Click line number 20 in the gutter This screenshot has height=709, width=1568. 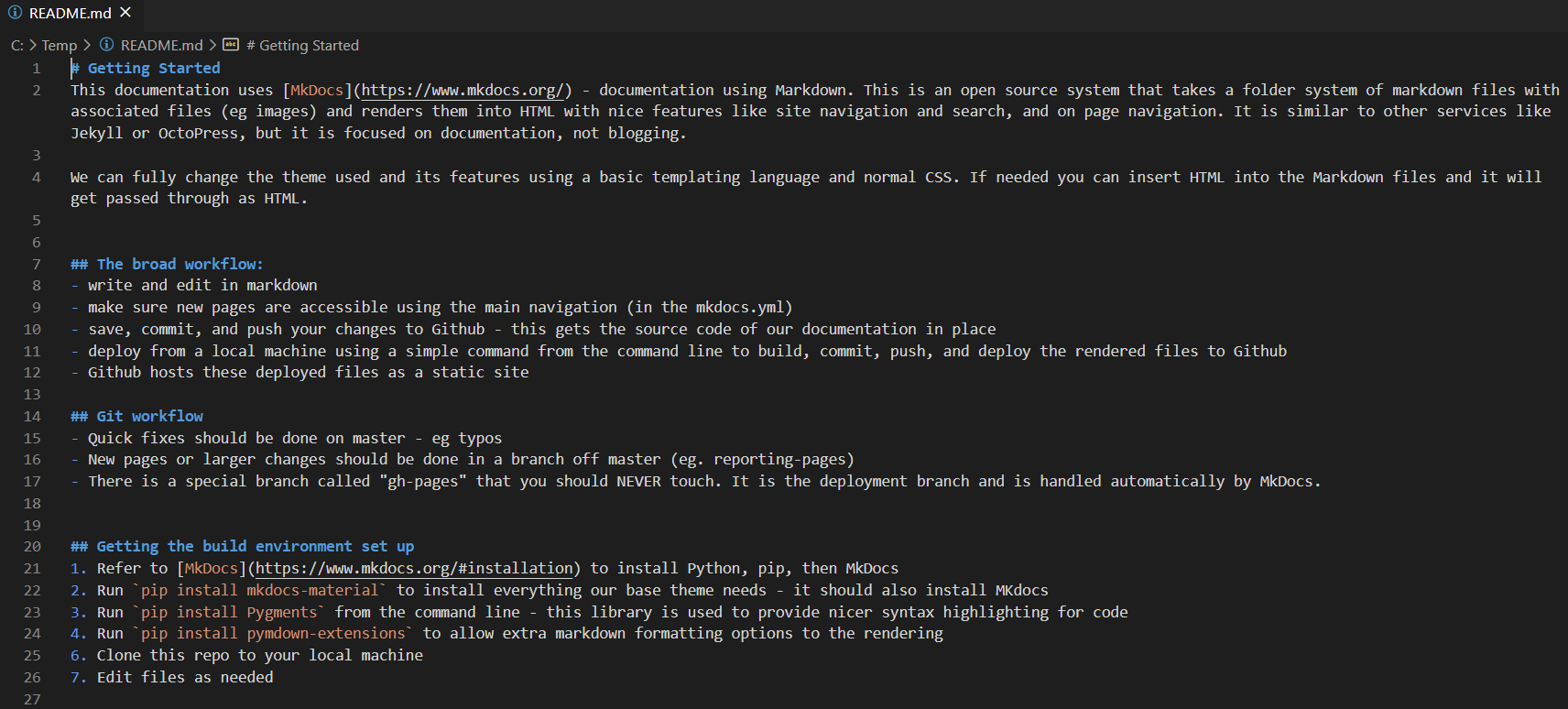32,546
